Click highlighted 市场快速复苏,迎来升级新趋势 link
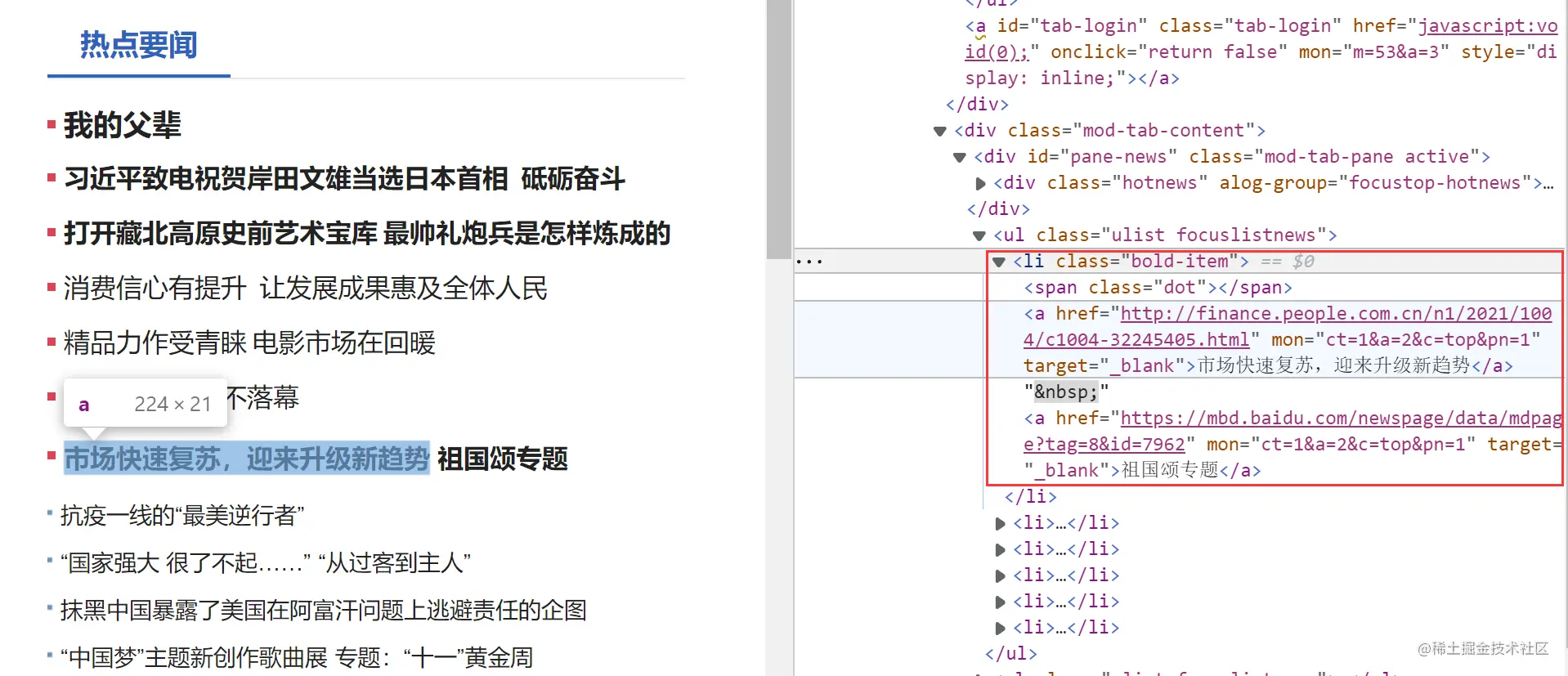1568x676 pixels. click(x=247, y=459)
